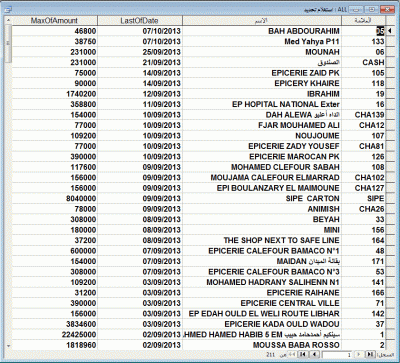The width and height of the screenshot is (400, 363).
Task: Select the EPICERIE ZAID PK cell
Action: click(262, 73)
